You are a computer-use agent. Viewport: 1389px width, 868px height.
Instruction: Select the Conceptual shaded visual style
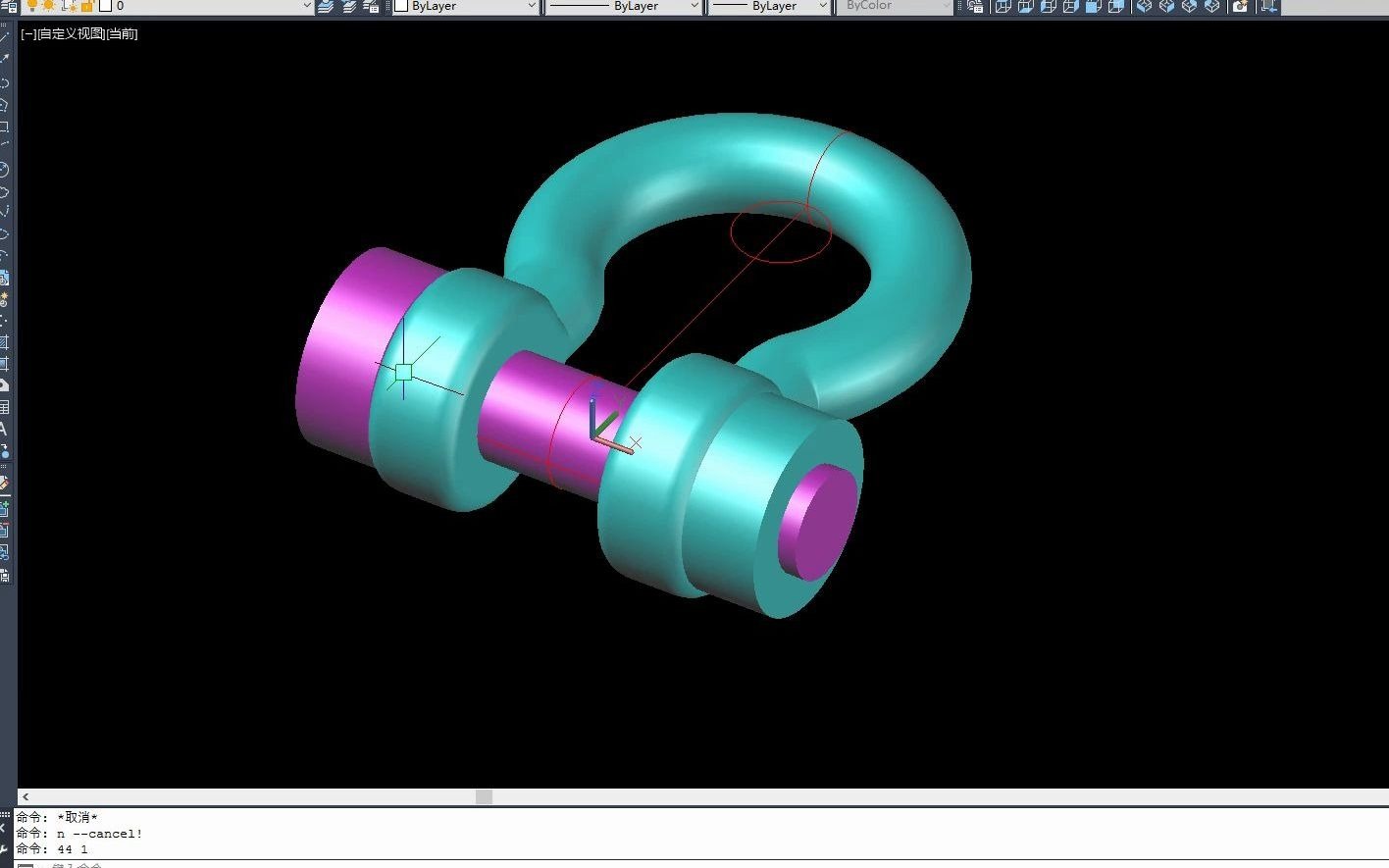coord(1094,6)
